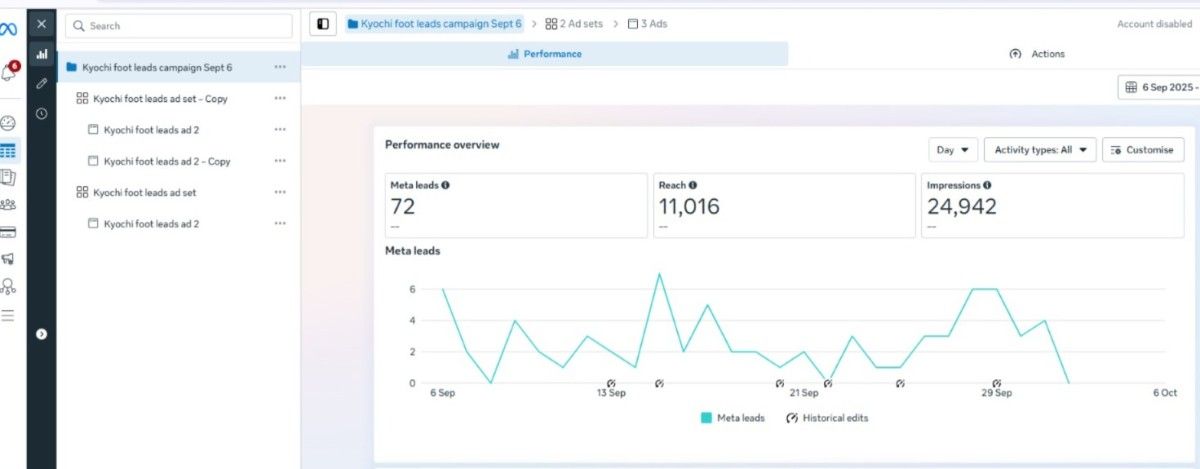This screenshot has height=469, width=1200.
Task: Open the Activity types: All dropdown
Action: pyautogui.click(x=1040, y=150)
